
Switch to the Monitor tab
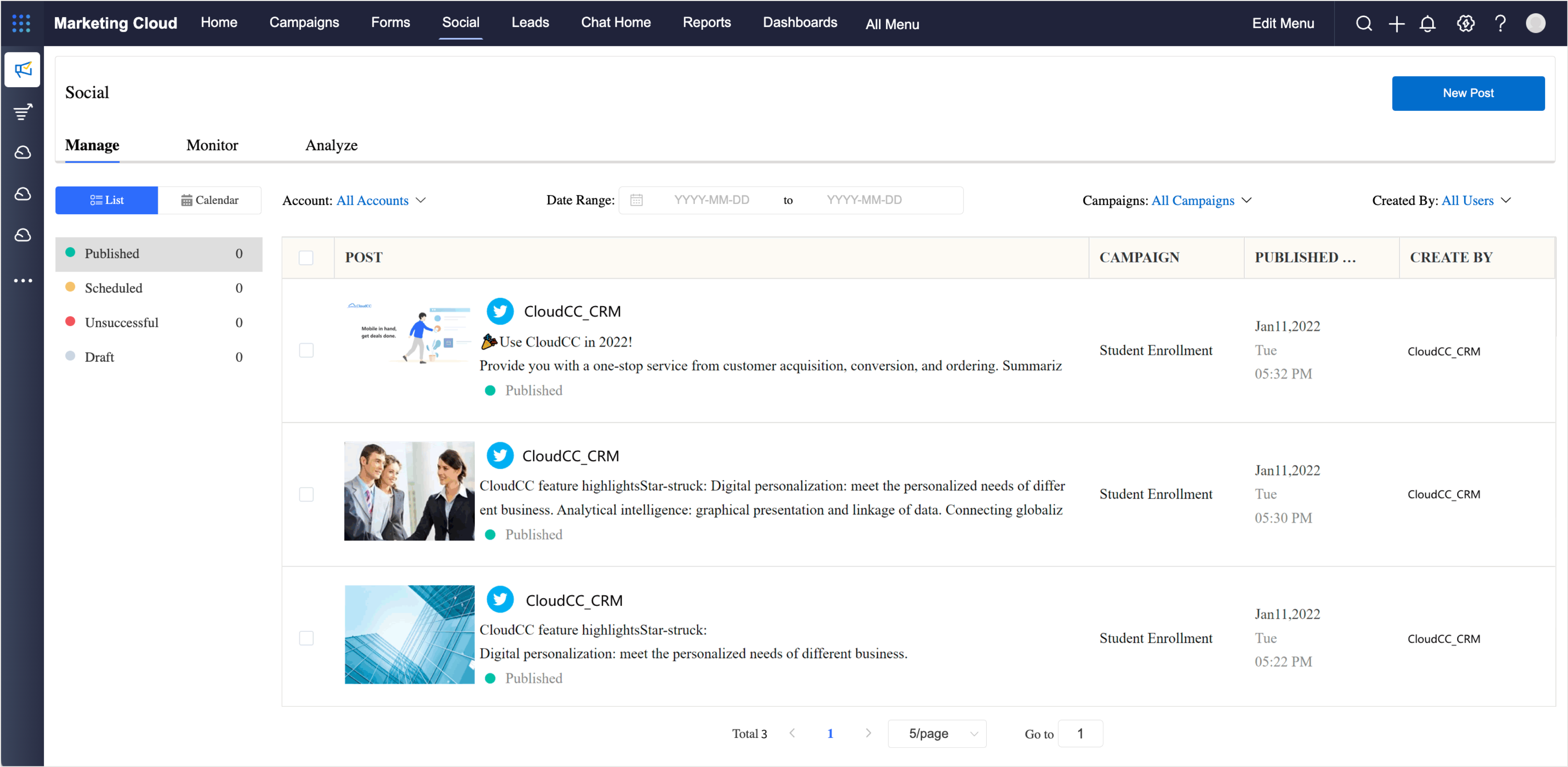click(212, 145)
